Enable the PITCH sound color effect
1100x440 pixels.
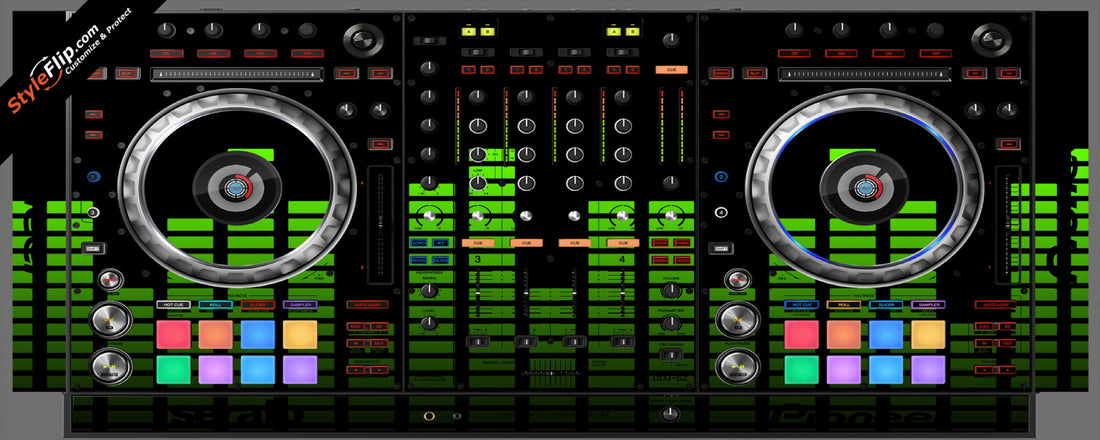click(419, 260)
